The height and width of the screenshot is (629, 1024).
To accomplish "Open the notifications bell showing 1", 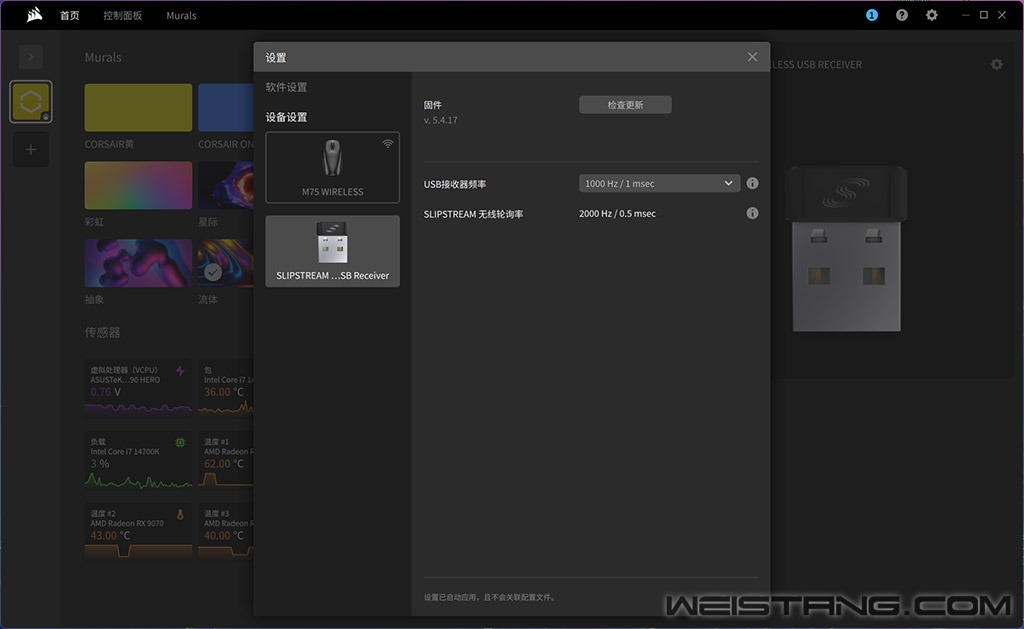I will (x=872, y=15).
